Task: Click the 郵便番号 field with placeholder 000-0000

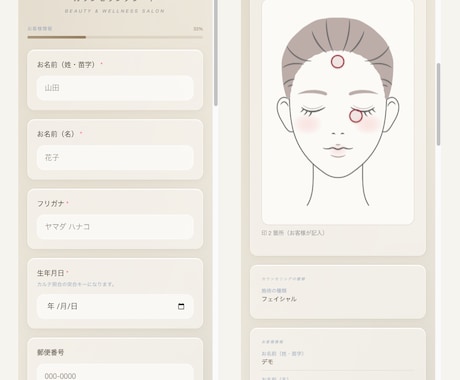Action: tap(115, 373)
